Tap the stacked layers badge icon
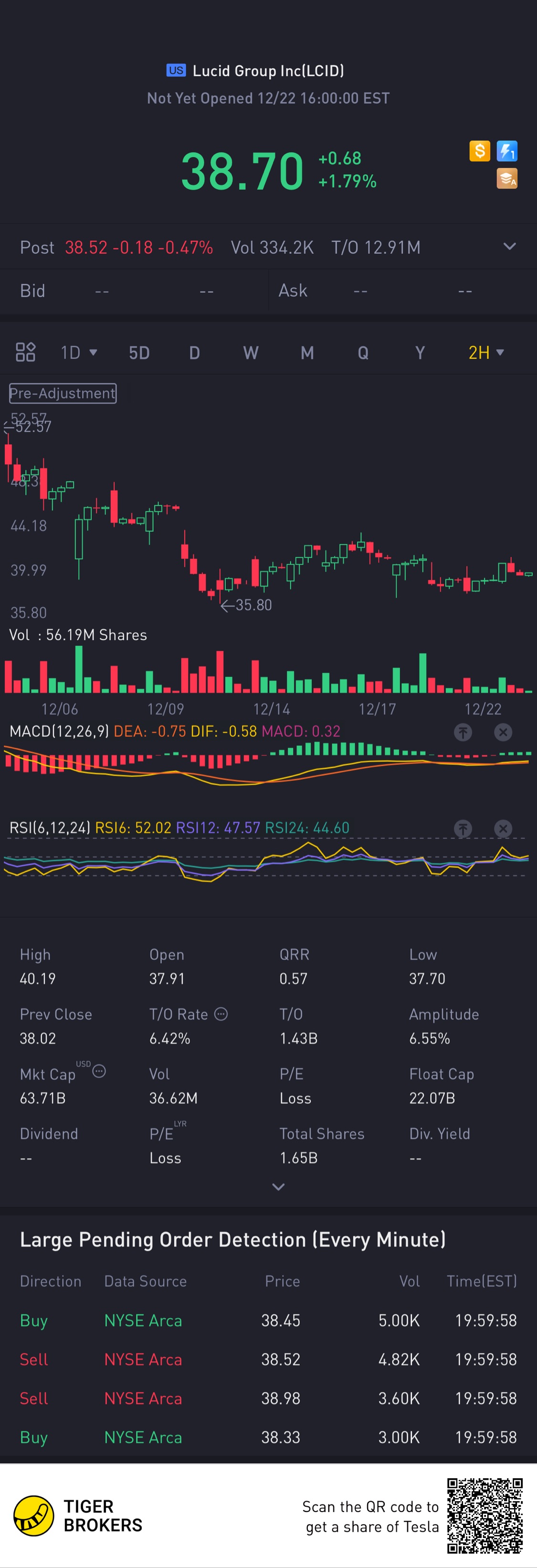Viewport: 537px width, 1568px height. coord(506,179)
